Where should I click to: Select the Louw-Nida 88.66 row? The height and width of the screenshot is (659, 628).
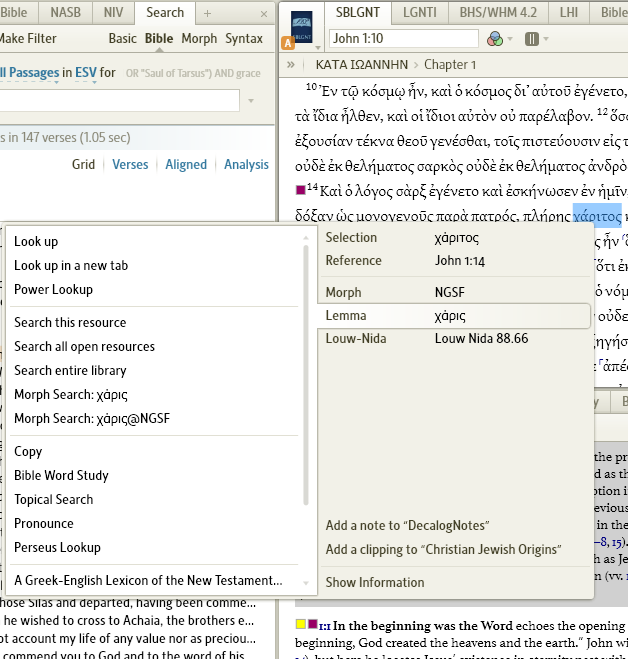pos(456,339)
